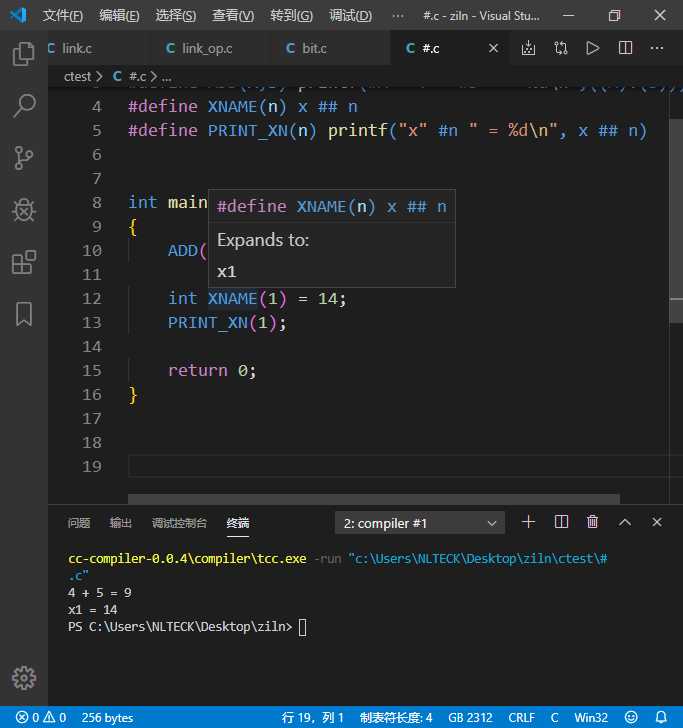Open the terminal selector dropdown '2: compiler #1'
The image size is (683, 728).
pyautogui.click(x=420, y=523)
